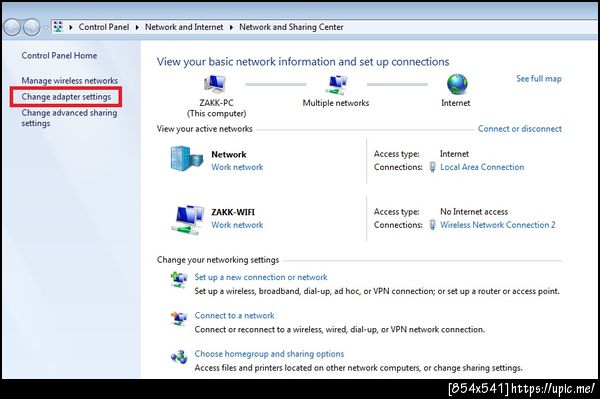Click the Local Area Connection plug icon
600x399 pixels.
432,167
